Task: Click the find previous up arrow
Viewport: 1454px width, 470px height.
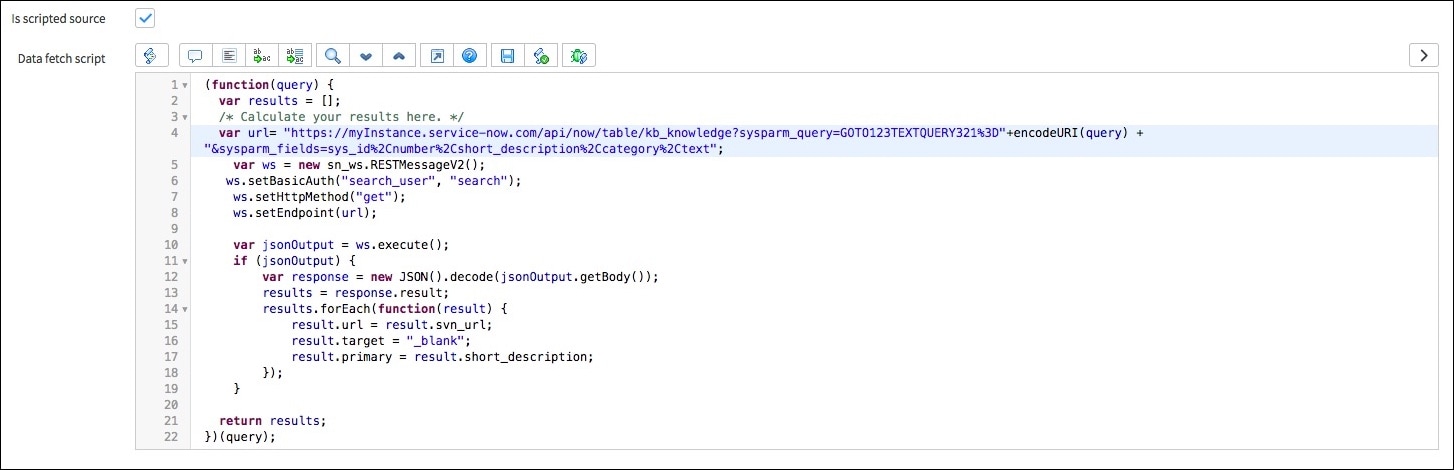Action: [399, 56]
